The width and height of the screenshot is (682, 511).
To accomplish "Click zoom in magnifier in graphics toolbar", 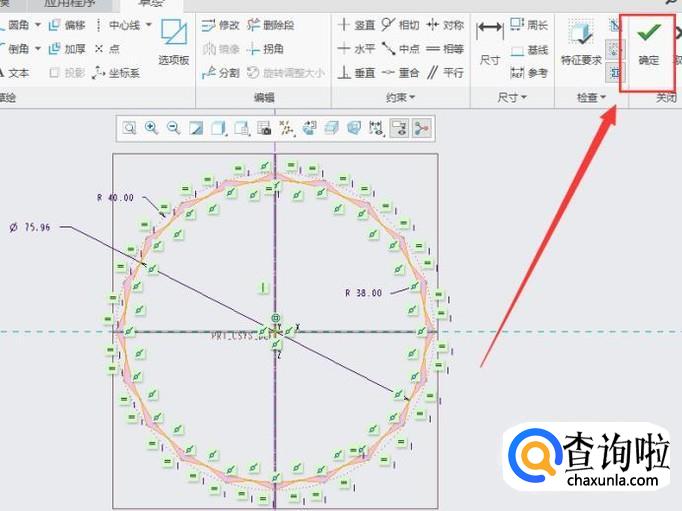I will point(151,127).
